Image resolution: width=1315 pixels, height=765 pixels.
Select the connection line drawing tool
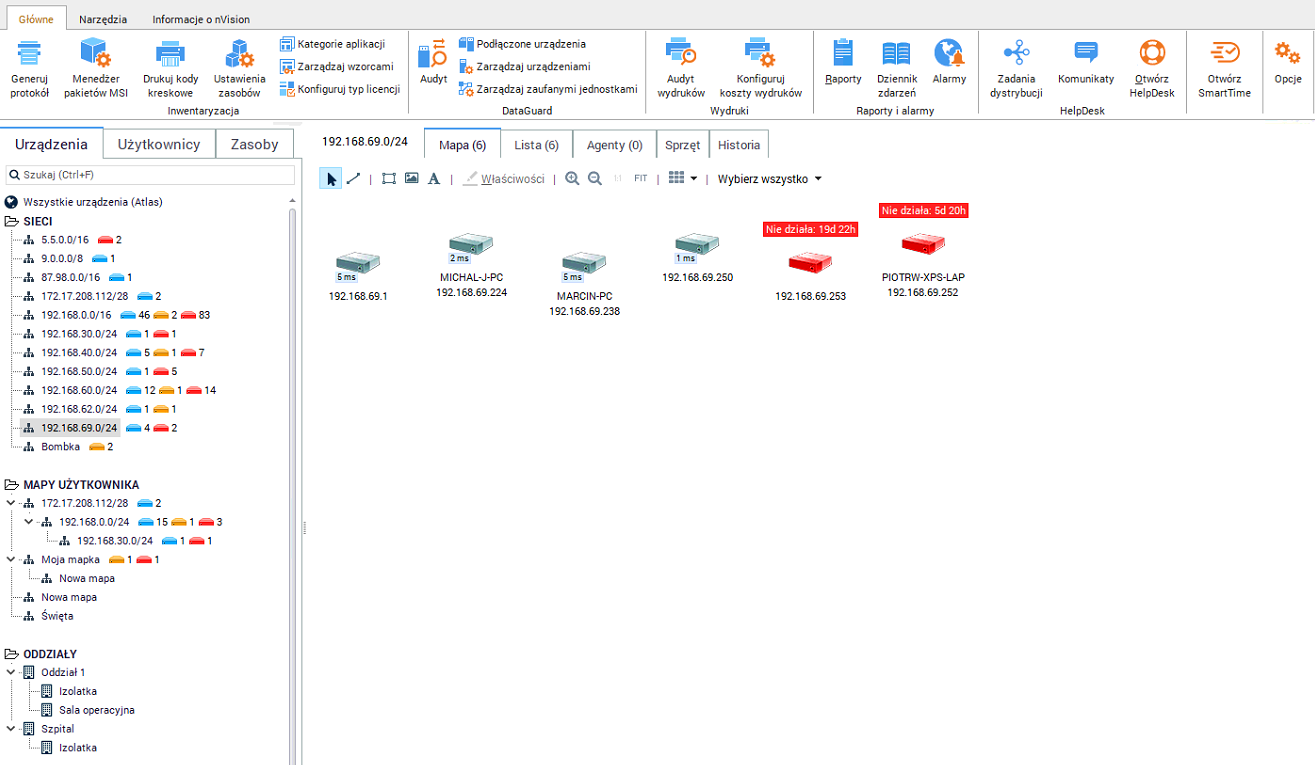pyautogui.click(x=353, y=179)
